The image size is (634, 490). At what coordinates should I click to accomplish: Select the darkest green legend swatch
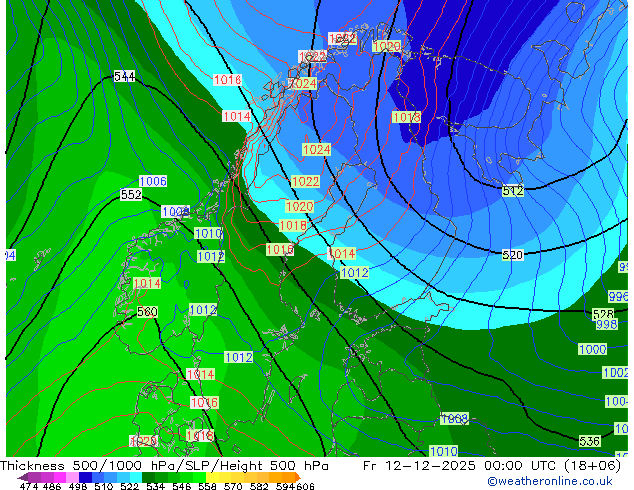point(148,477)
